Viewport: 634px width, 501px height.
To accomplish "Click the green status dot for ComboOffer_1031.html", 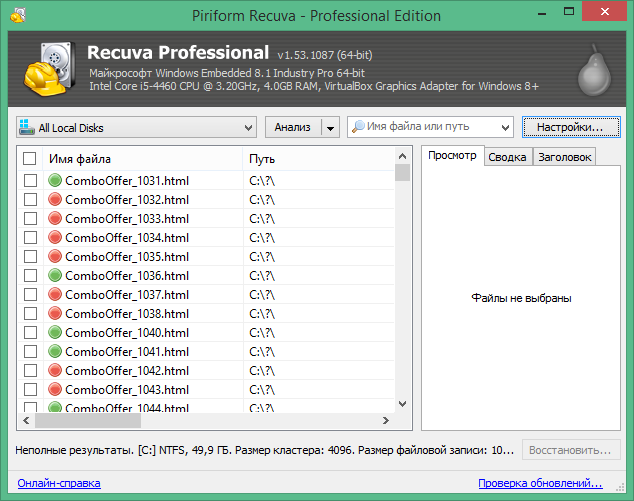I will [55, 180].
